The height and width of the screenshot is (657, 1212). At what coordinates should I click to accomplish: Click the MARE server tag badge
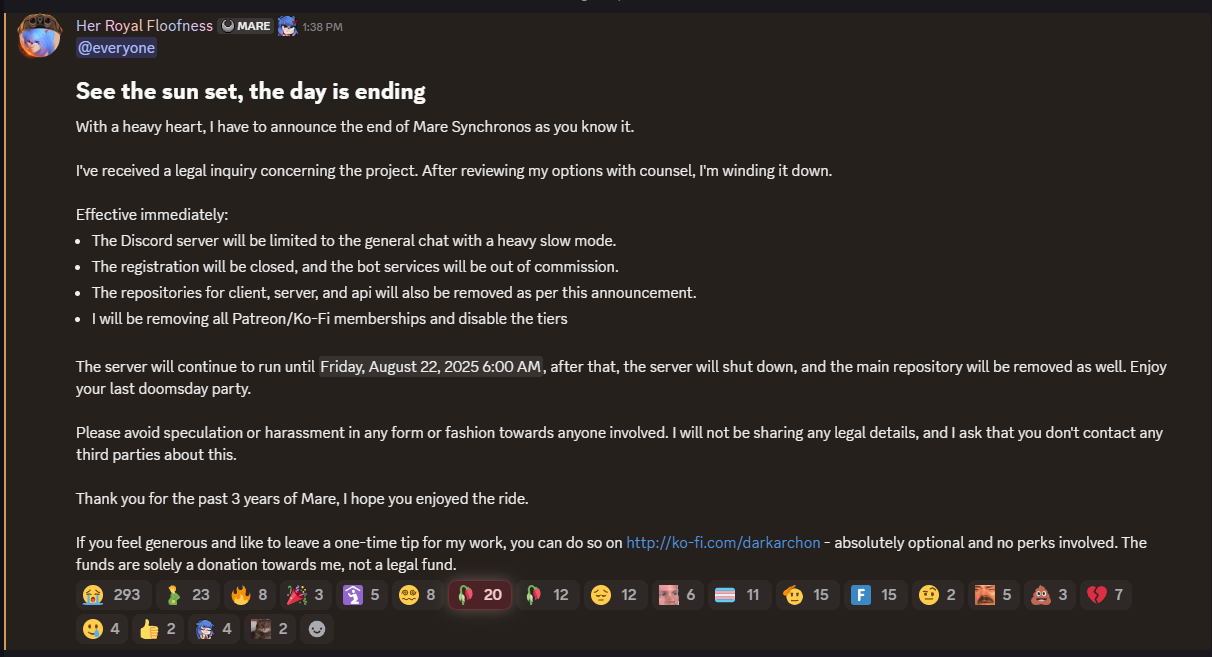tap(246, 26)
